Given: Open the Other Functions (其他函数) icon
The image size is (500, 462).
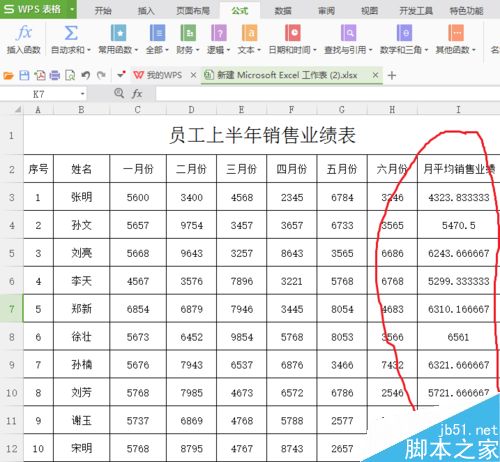Looking at the screenshot, I should tap(456, 33).
